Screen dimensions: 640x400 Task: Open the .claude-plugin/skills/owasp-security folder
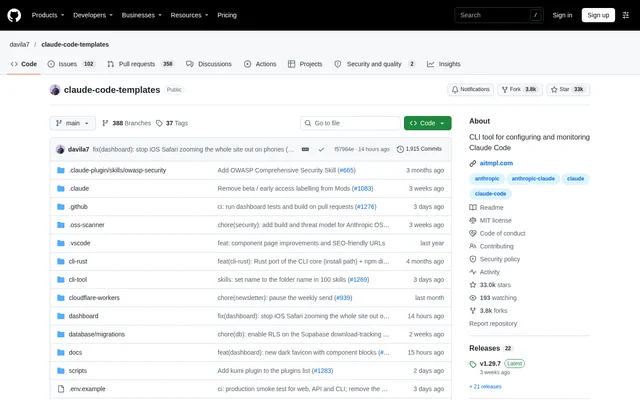click(x=117, y=170)
